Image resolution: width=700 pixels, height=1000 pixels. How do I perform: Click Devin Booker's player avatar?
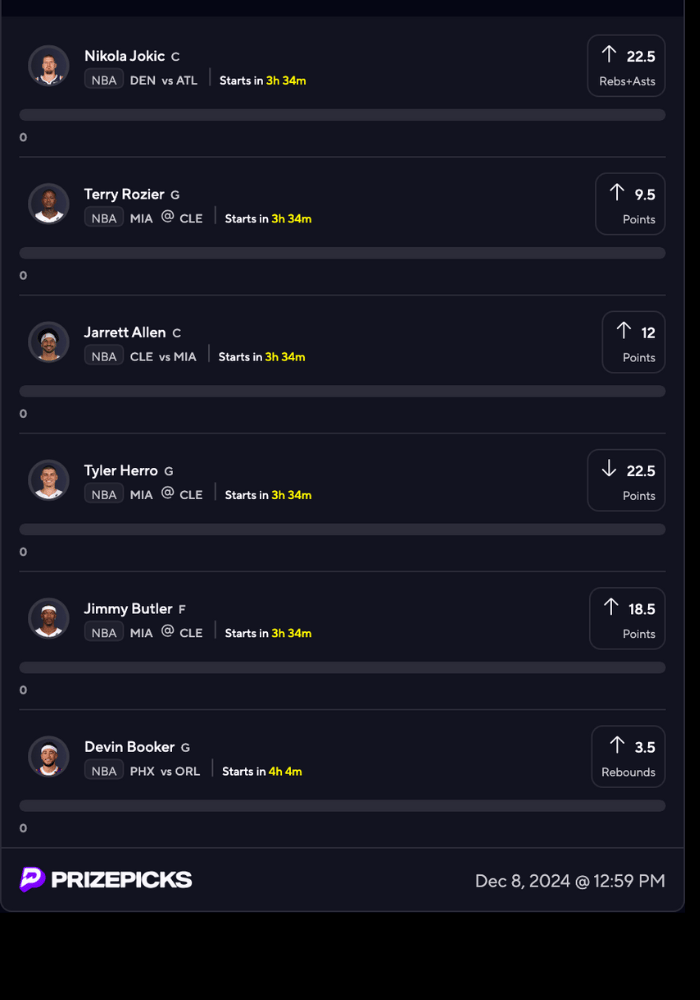(49, 756)
